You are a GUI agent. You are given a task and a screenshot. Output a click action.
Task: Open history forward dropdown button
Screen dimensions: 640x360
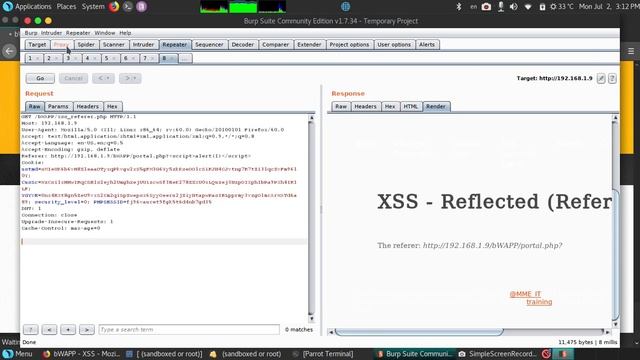130,78
